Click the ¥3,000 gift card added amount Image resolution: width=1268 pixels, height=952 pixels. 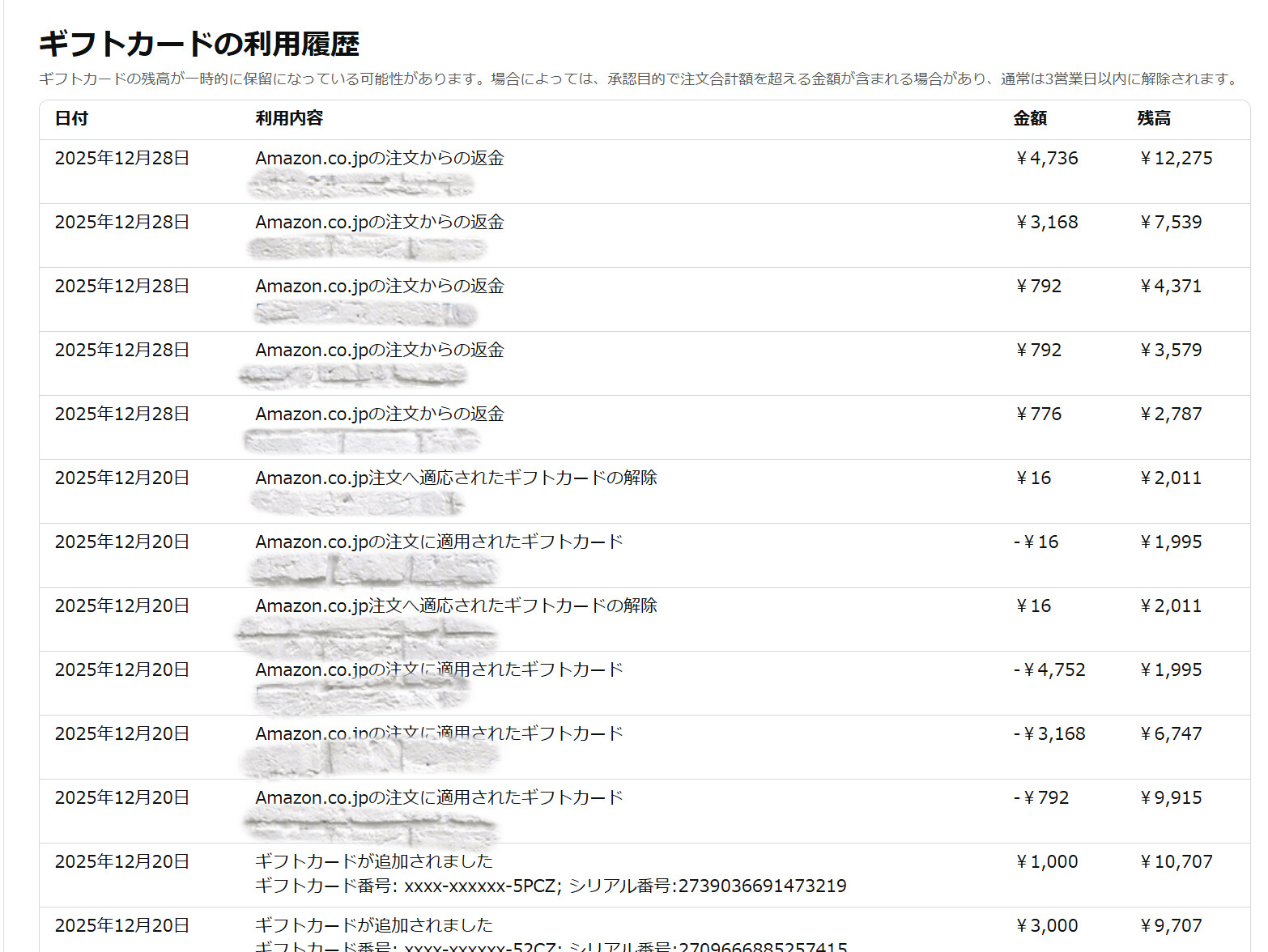[1046, 926]
